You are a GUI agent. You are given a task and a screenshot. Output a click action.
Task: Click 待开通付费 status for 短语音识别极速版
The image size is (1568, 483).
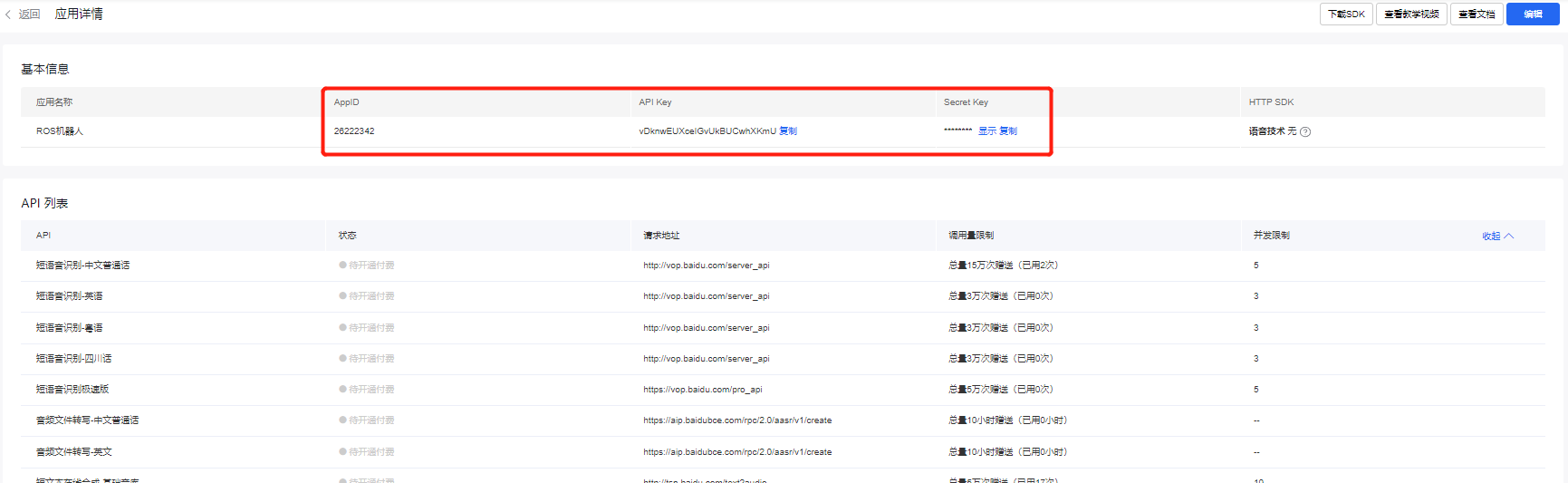[x=370, y=390]
